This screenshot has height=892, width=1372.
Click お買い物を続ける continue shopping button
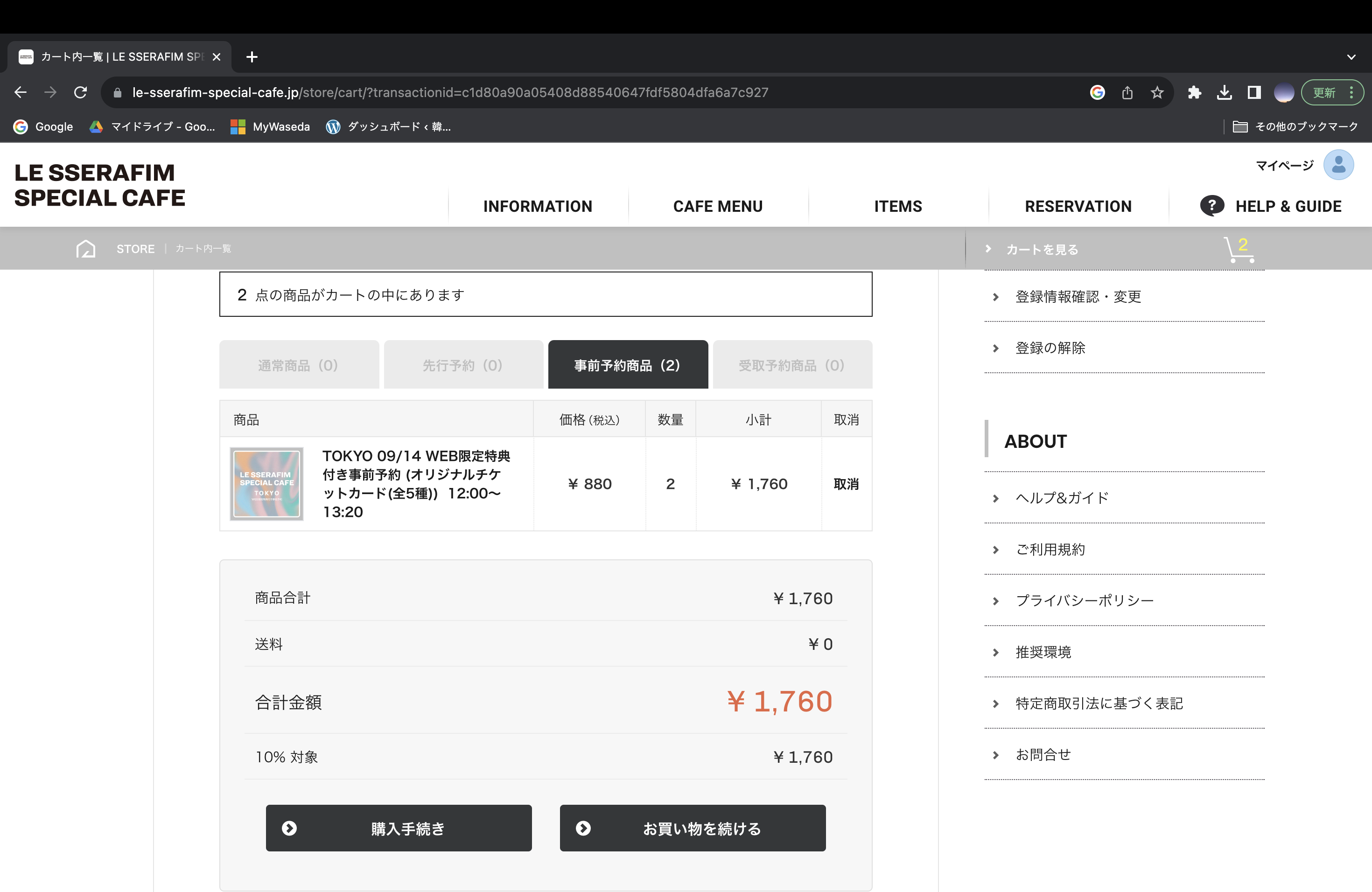coord(693,828)
